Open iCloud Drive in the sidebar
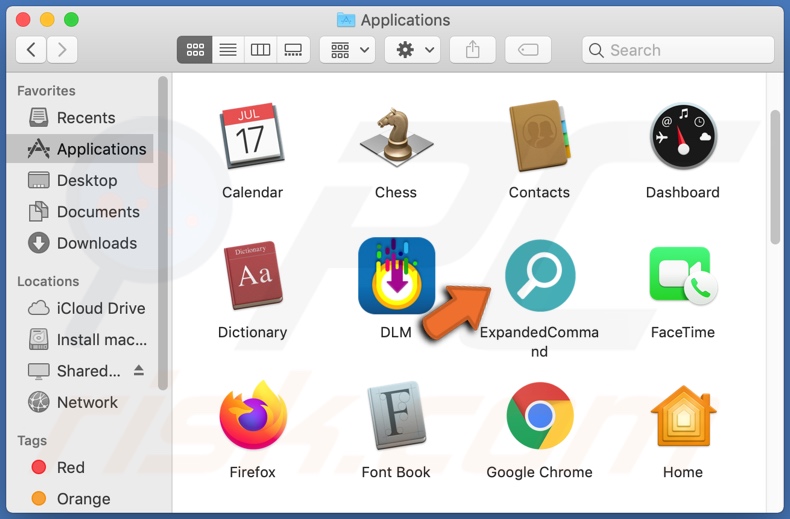The height and width of the screenshot is (519, 790). coord(81,308)
